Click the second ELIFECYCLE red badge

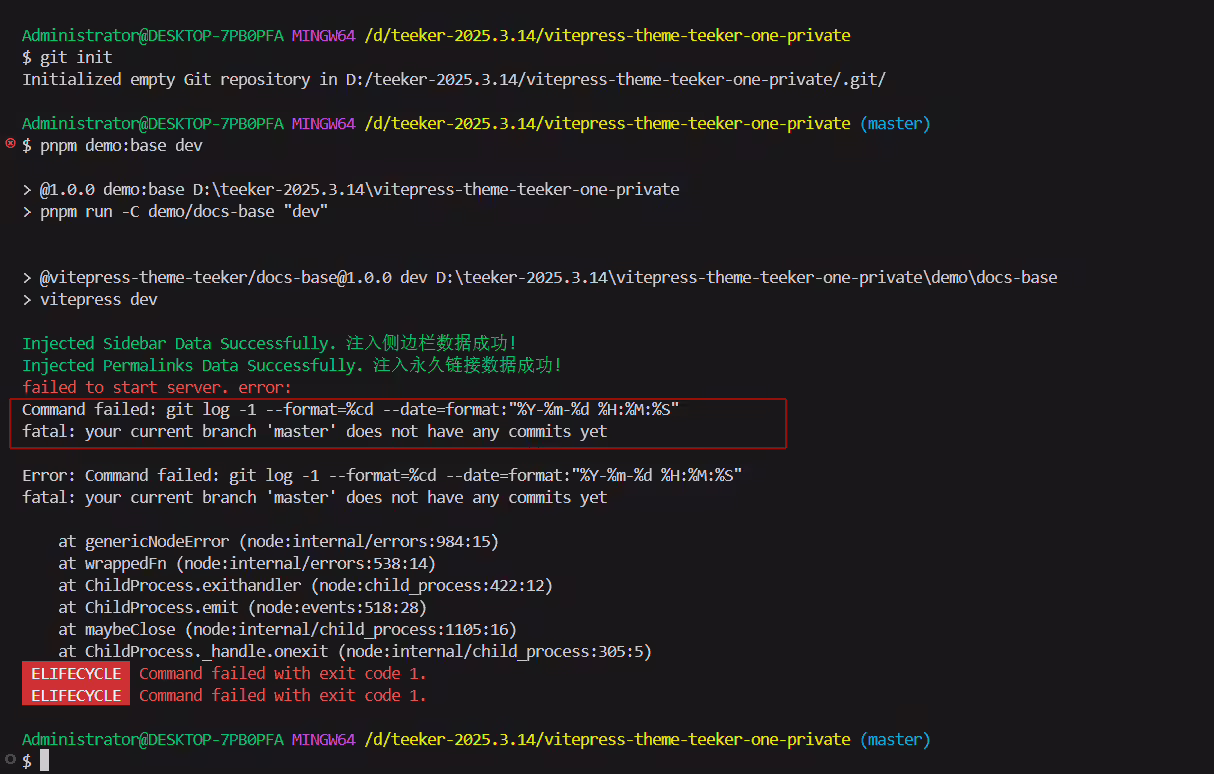pyautogui.click(x=76, y=695)
